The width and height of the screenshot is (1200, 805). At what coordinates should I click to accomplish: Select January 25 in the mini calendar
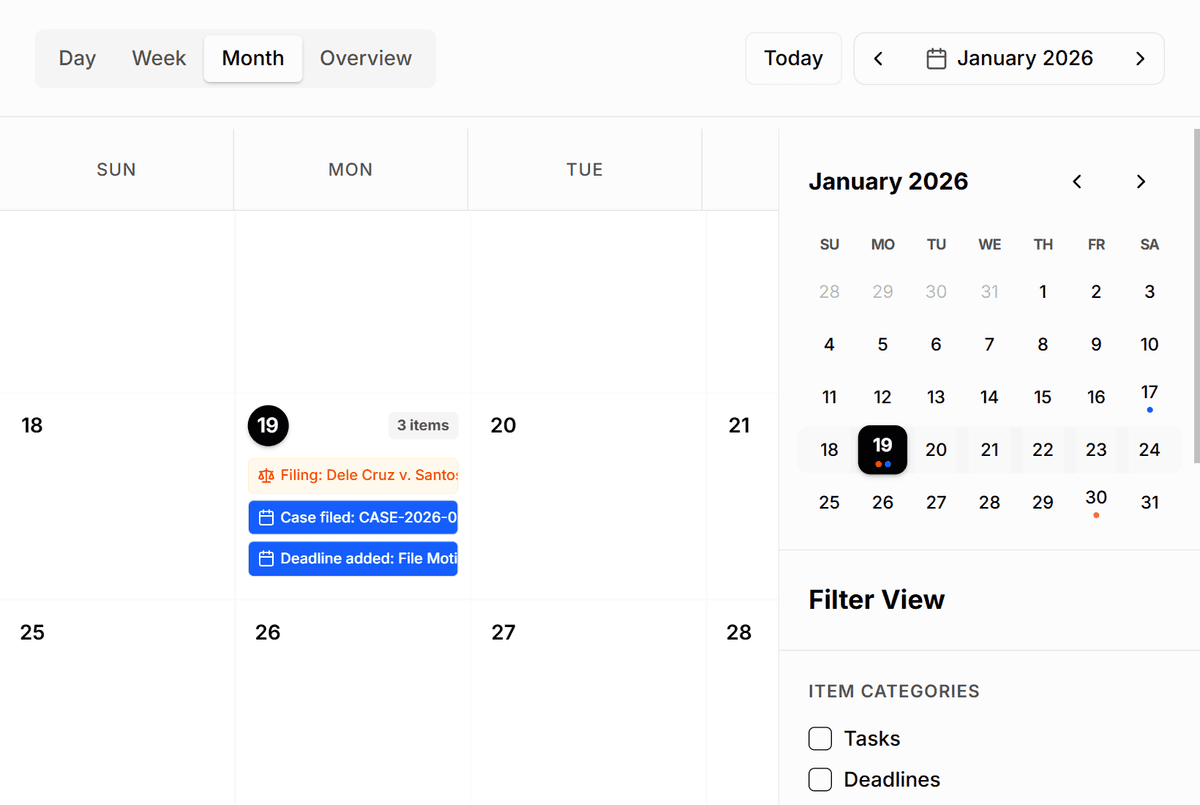click(829, 502)
